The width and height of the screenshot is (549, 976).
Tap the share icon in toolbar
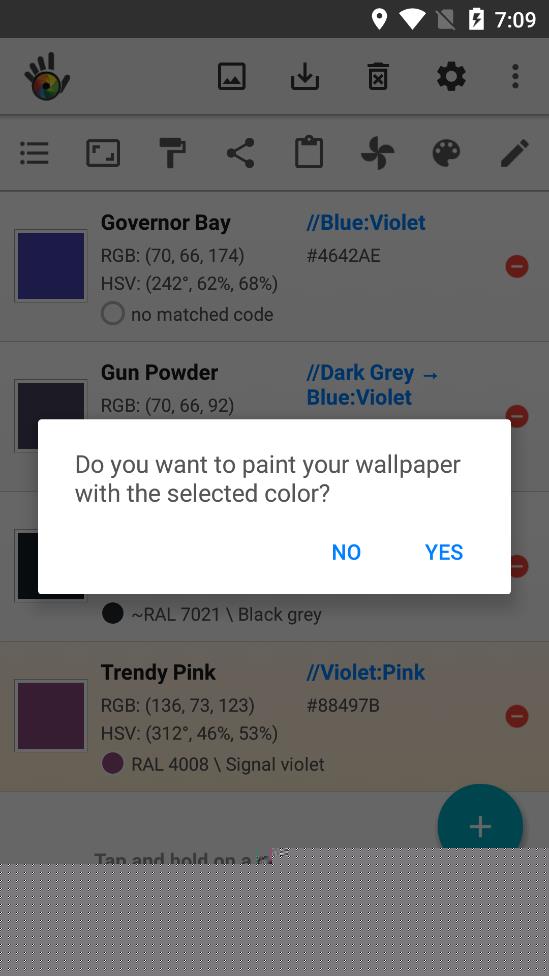240,153
